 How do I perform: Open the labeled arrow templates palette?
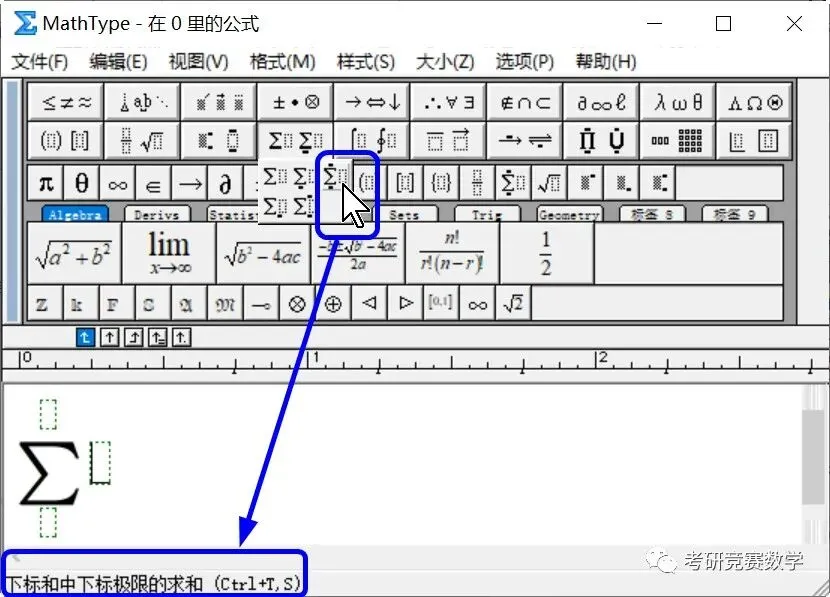tap(525, 140)
